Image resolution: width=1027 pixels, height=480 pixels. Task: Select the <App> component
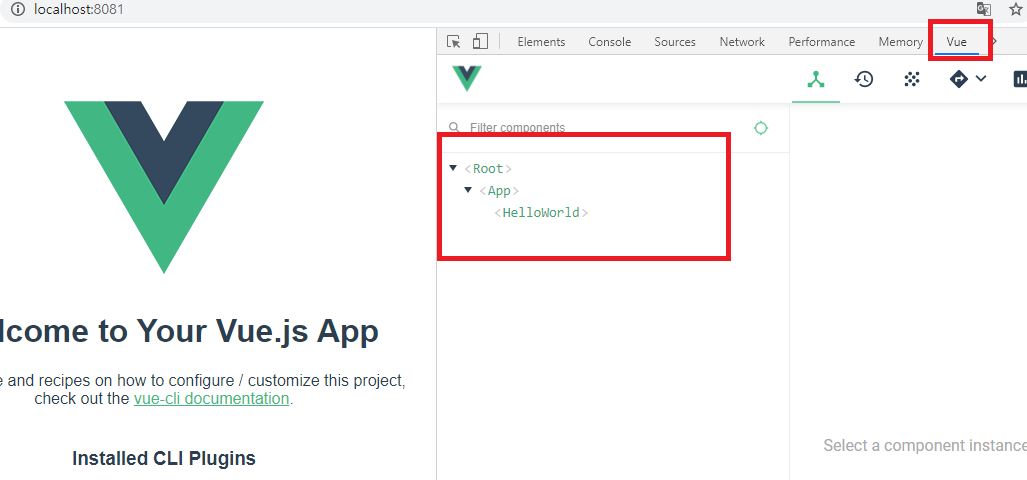(x=499, y=191)
